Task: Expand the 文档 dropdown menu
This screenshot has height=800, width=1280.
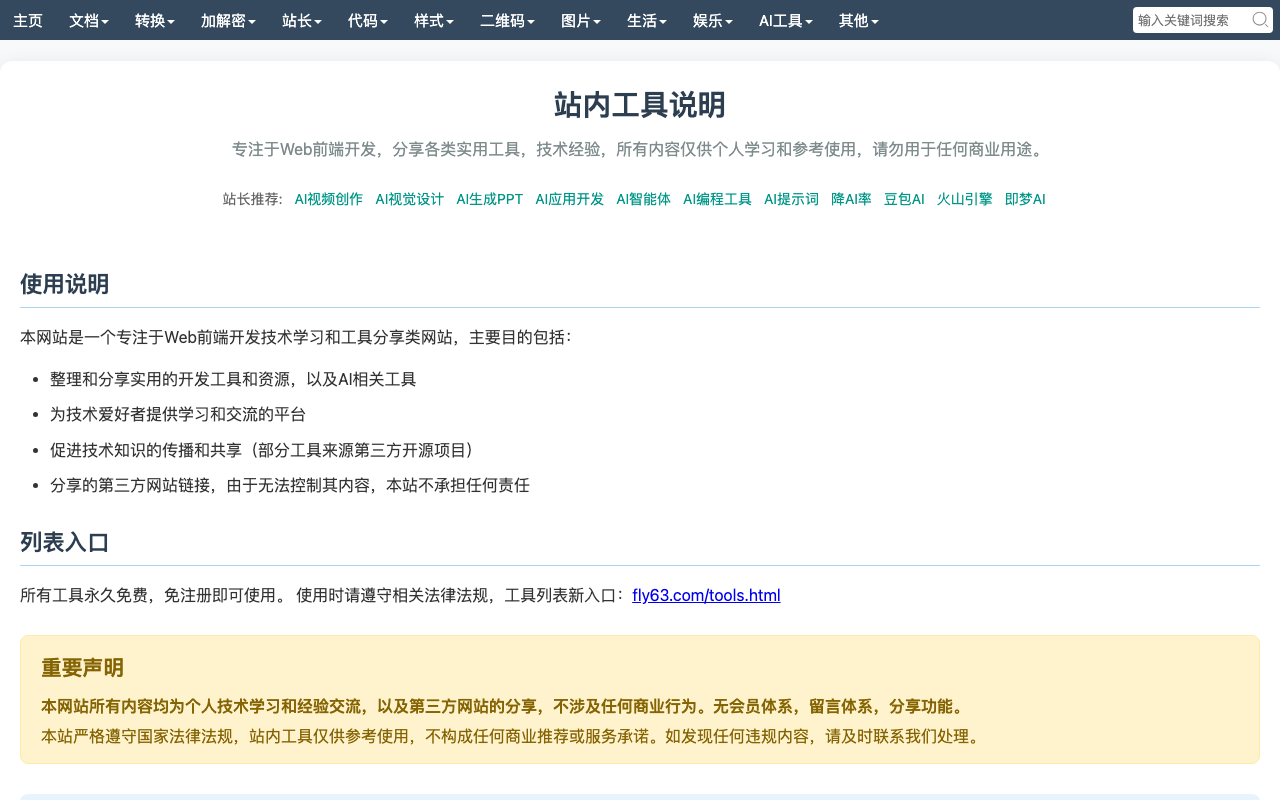Action: (89, 20)
